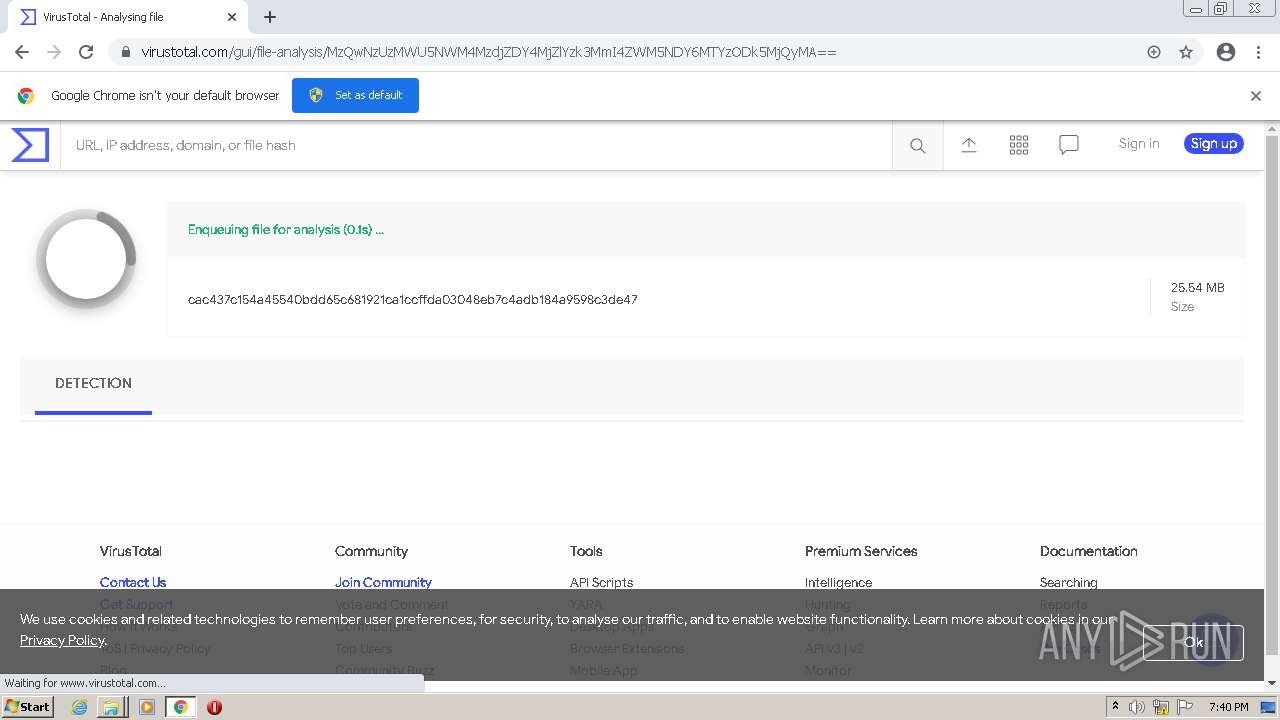
Task: Click the search magnifier icon
Action: click(917, 146)
